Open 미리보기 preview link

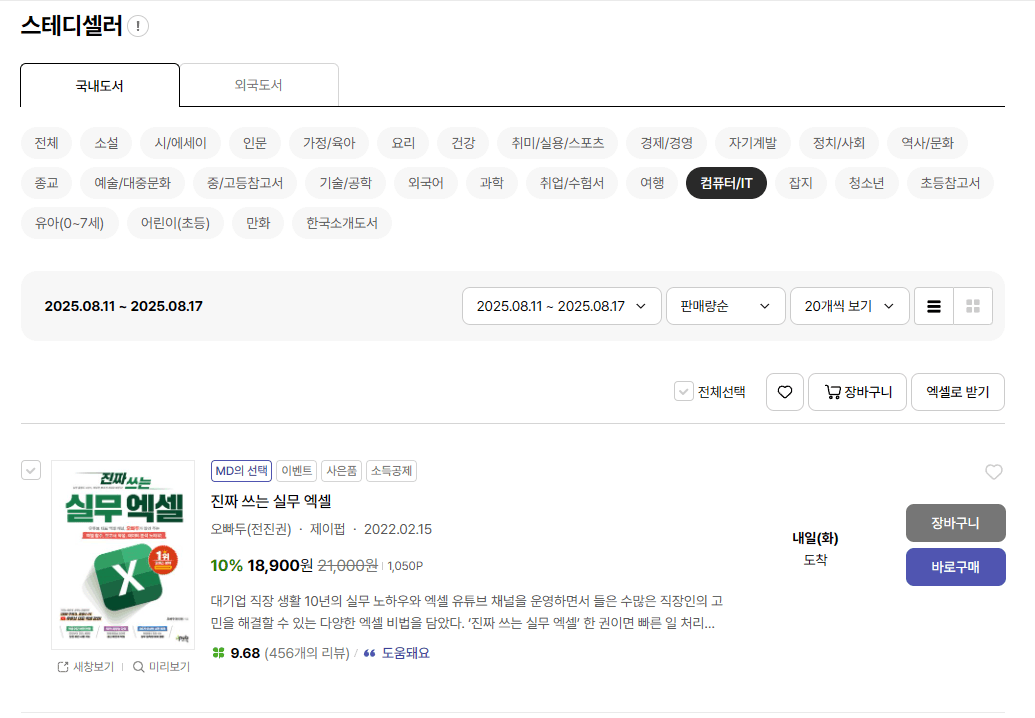162,667
